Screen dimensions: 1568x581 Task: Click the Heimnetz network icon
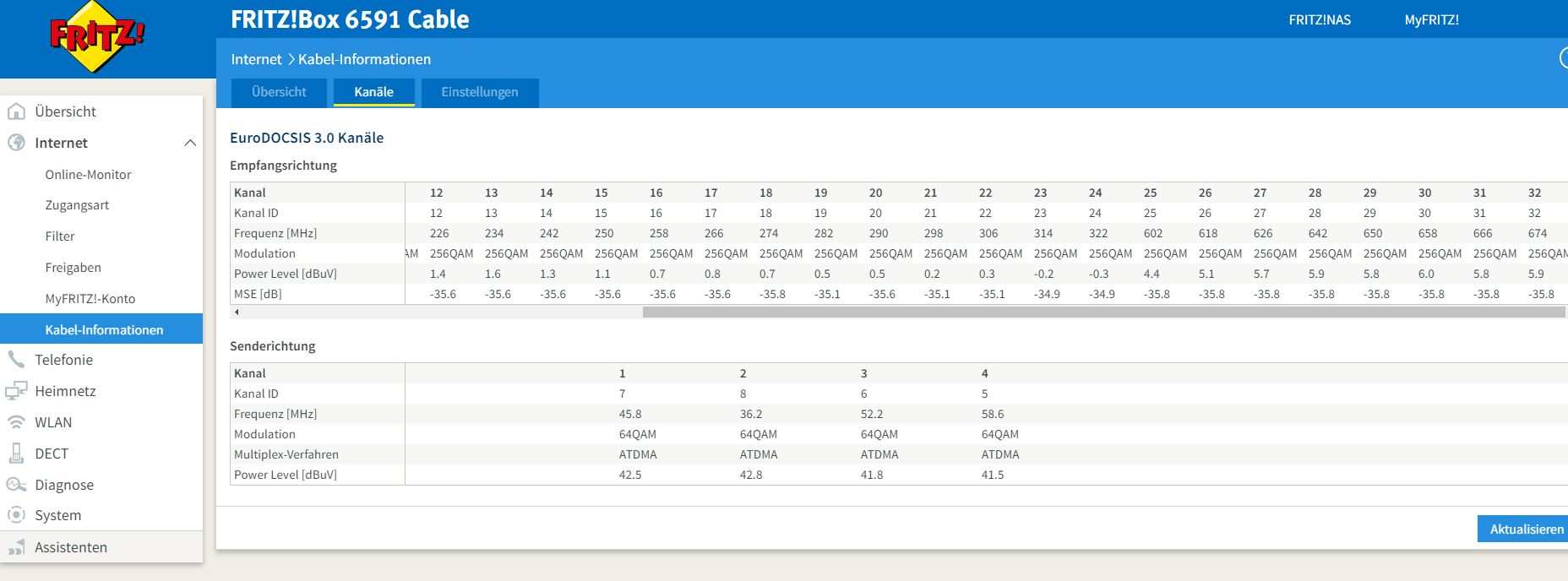pyautogui.click(x=16, y=391)
